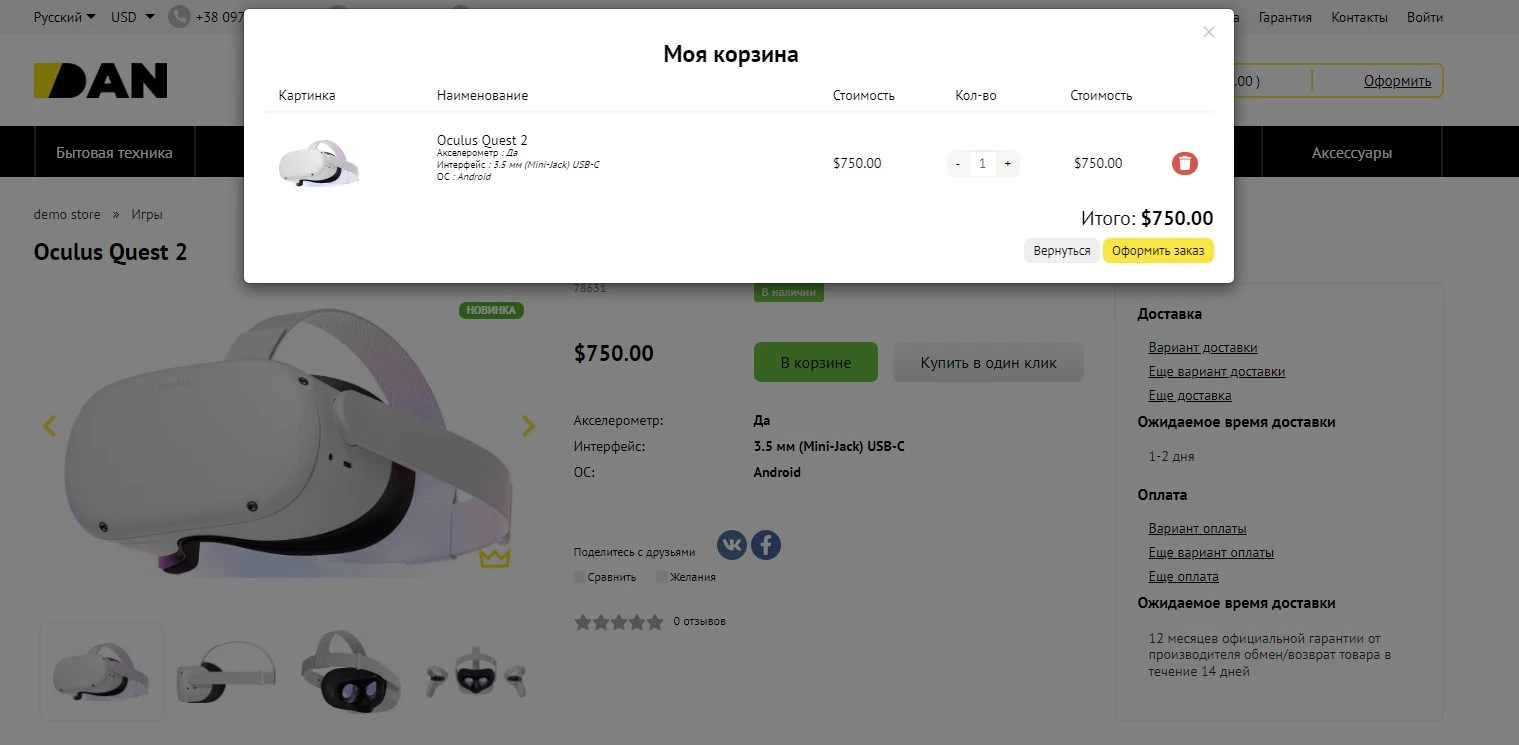This screenshot has height=745, width=1519.
Task: Remove Oculus Quest 2 from cart via trash icon
Action: 1184,162
